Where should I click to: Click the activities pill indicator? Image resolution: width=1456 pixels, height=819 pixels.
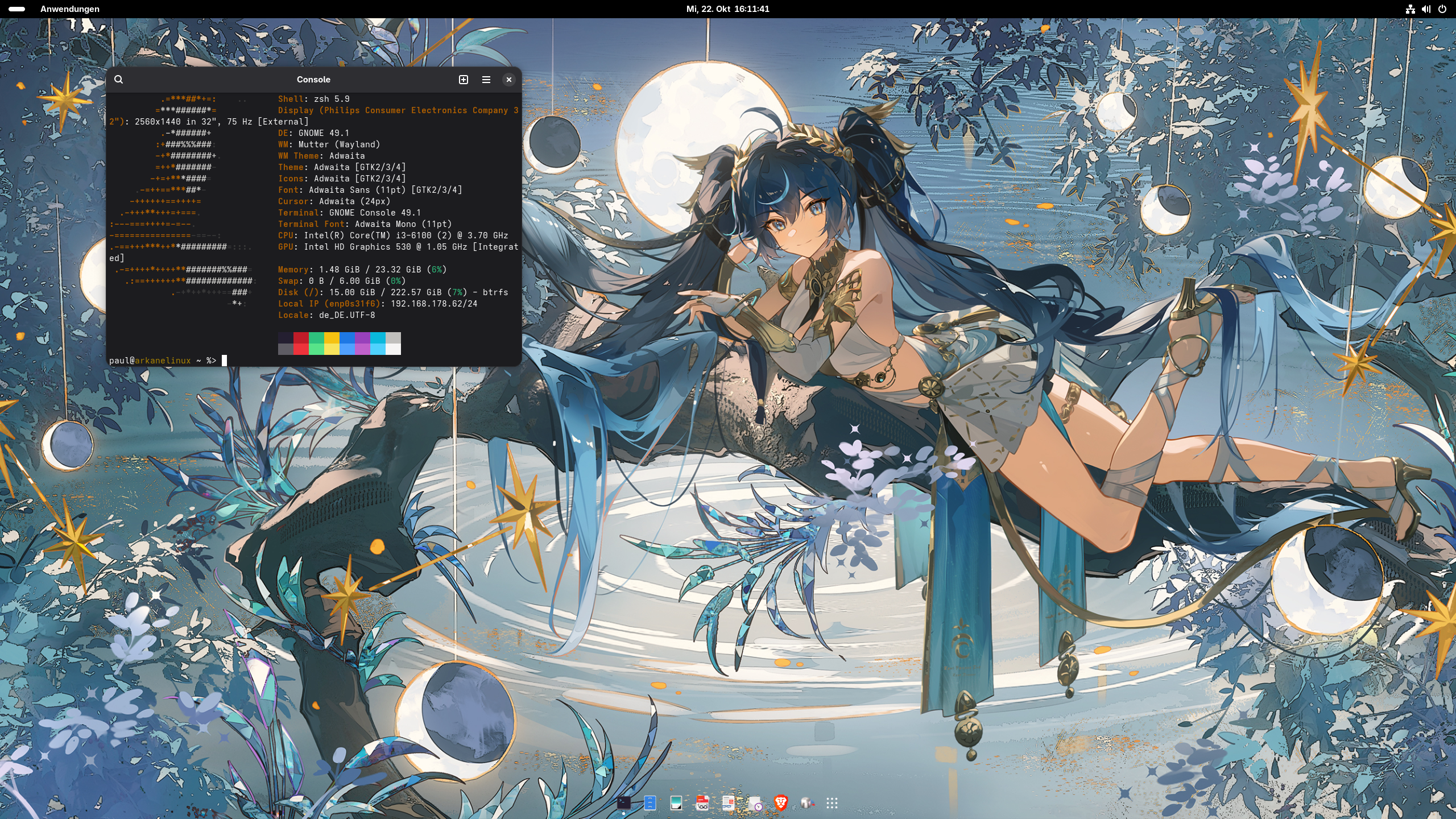click(17, 9)
